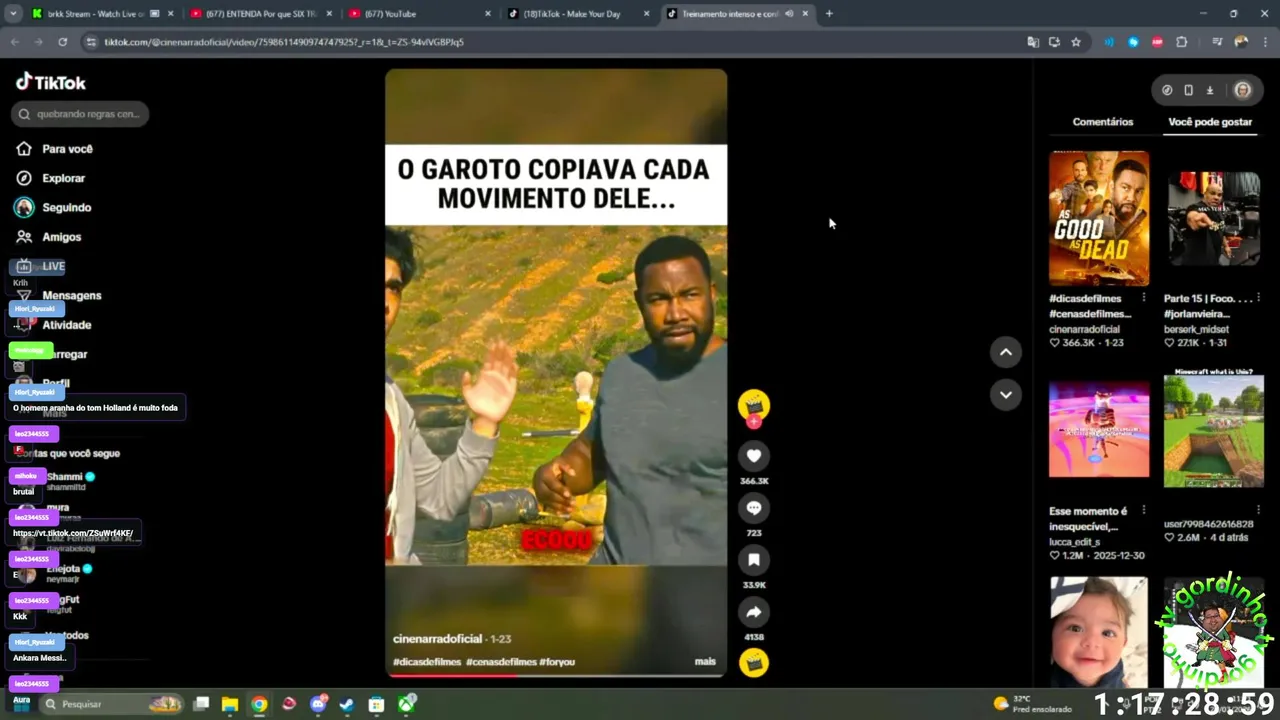Follow cinenarradoficial via yellow avatar
1280x720 pixels.
pos(754,405)
